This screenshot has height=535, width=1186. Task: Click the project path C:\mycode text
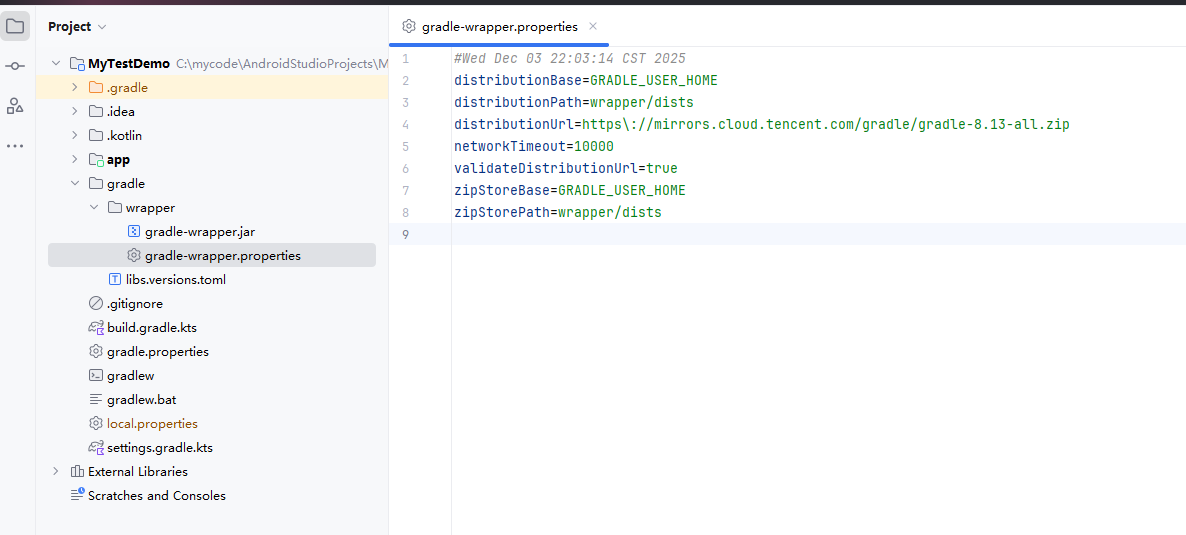click(x=281, y=64)
